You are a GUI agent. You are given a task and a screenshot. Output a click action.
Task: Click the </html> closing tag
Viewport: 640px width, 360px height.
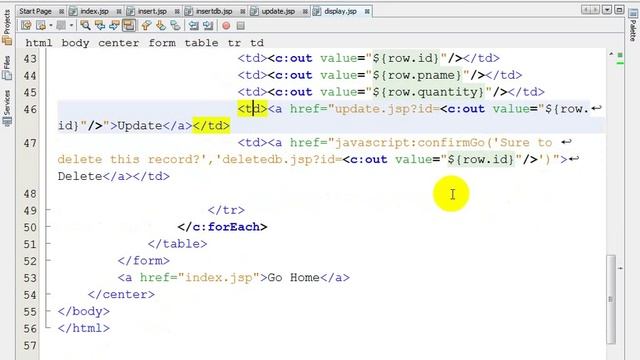coord(84,329)
